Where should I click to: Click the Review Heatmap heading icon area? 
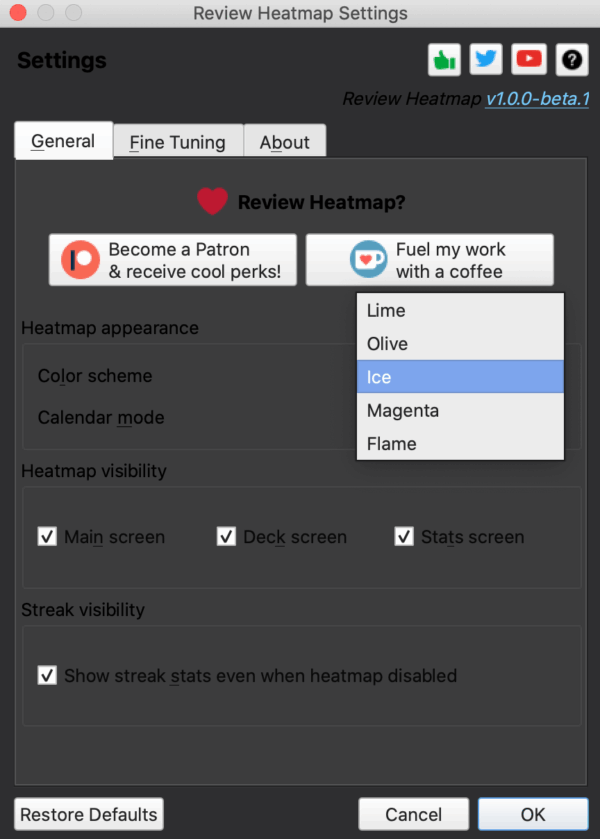click(x=212, y=201)
